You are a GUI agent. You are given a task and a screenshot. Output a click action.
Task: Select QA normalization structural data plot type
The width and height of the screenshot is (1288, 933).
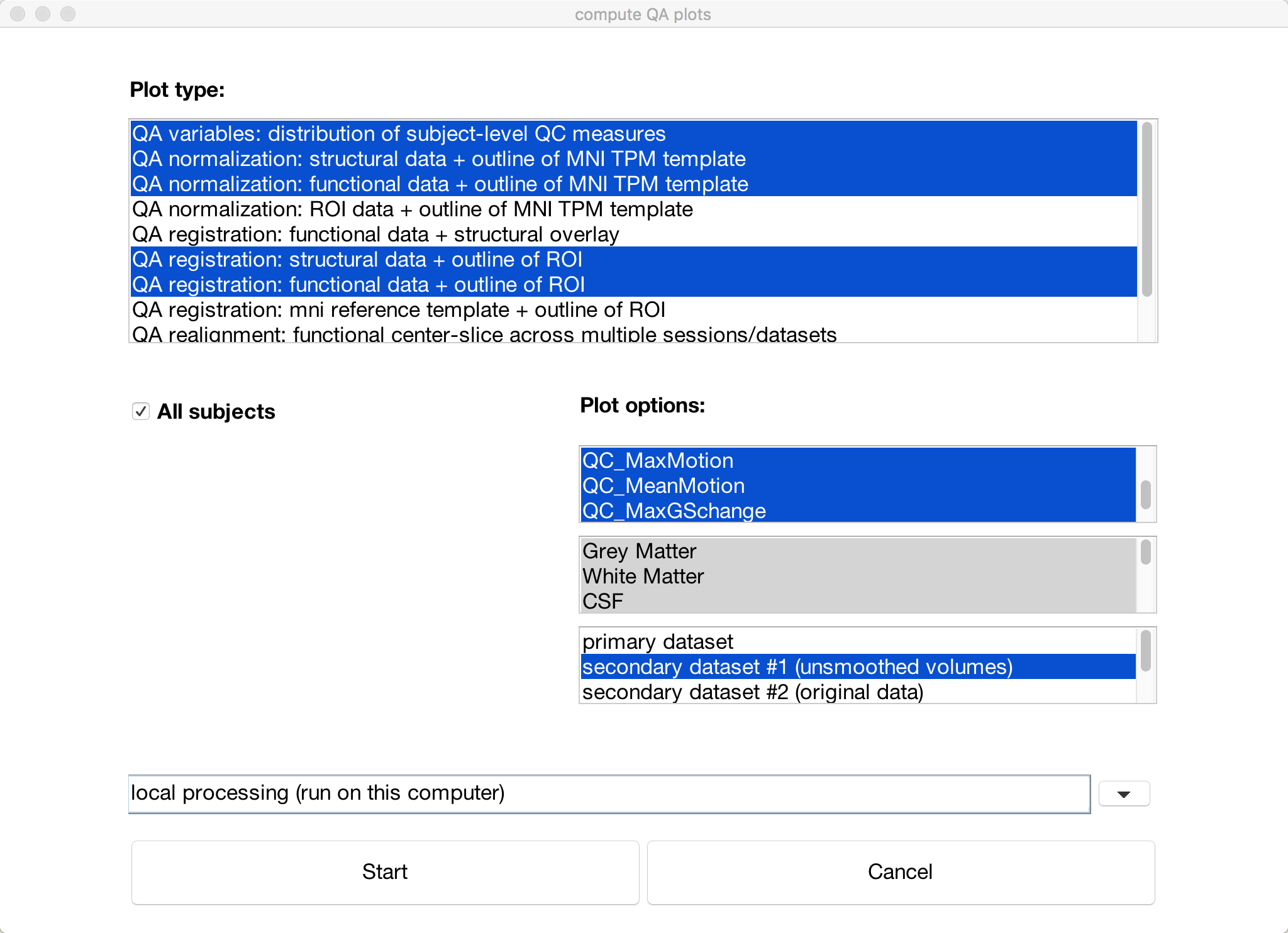633,158
